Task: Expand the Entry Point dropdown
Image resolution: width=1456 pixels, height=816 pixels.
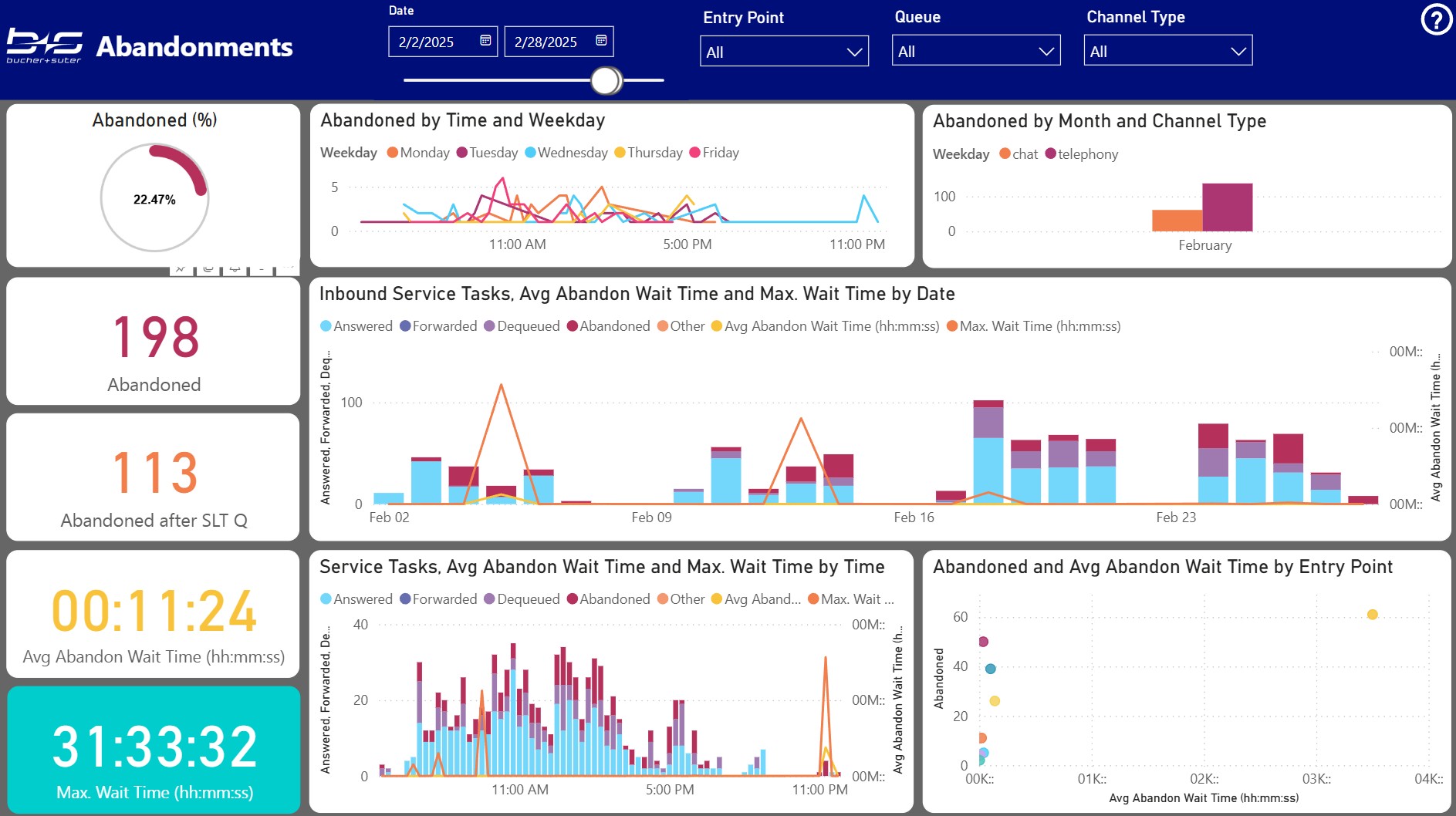Action: tap(784, 52)
